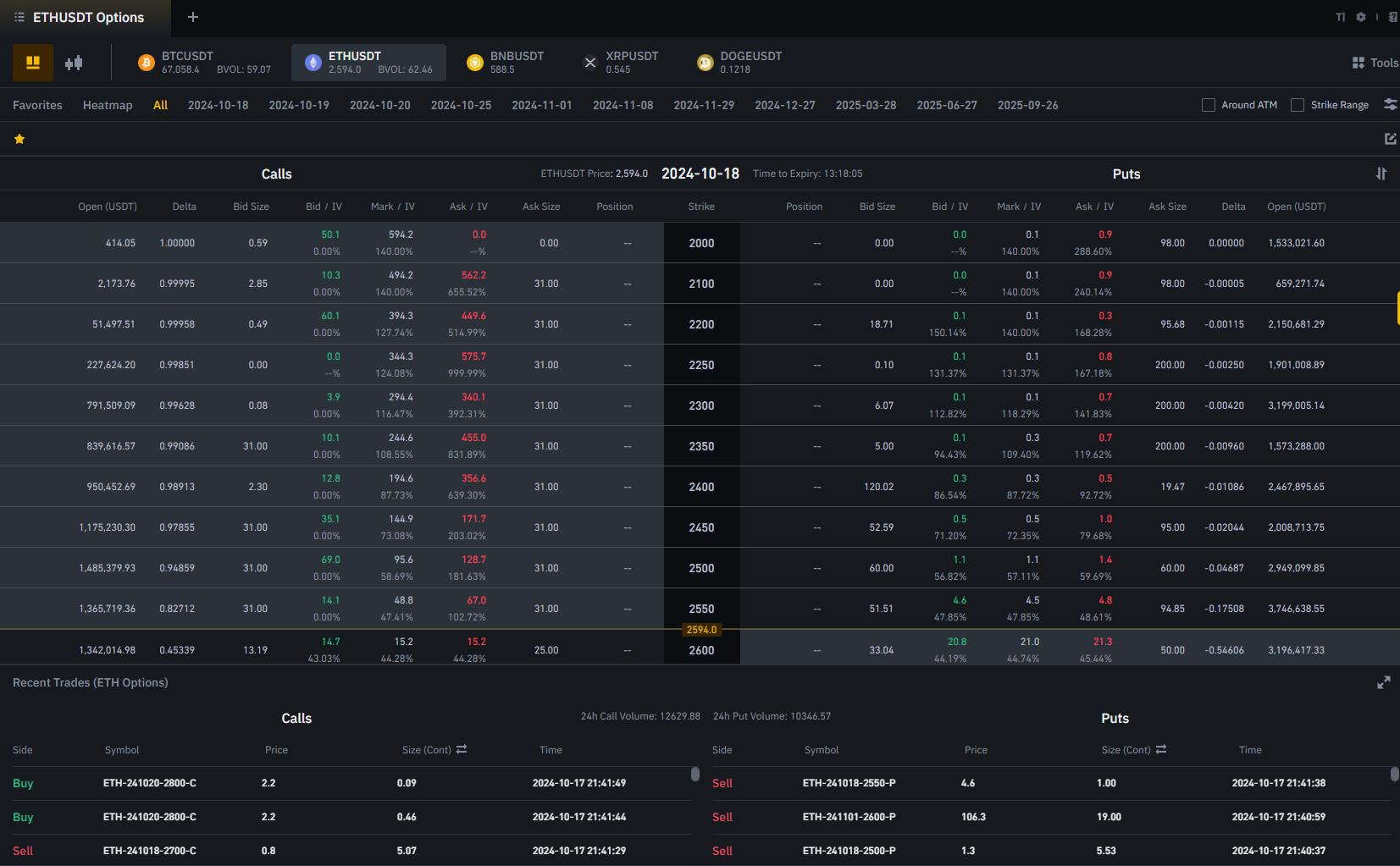Screen dimensions: 1400x866
Task: Toggle strike sort order arrows icon
Action: (1381, 174)
